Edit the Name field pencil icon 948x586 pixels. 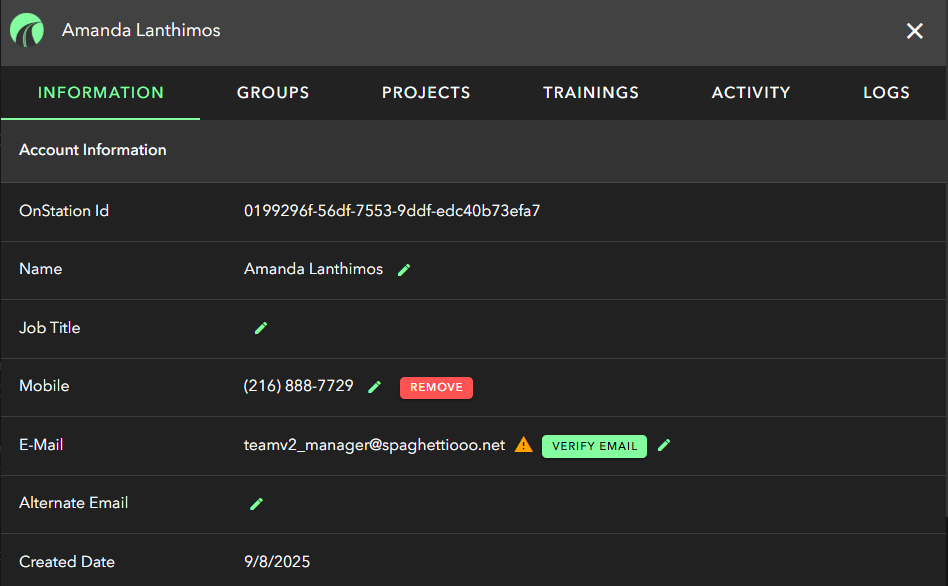pyautogui.click(x=404, y=270)
